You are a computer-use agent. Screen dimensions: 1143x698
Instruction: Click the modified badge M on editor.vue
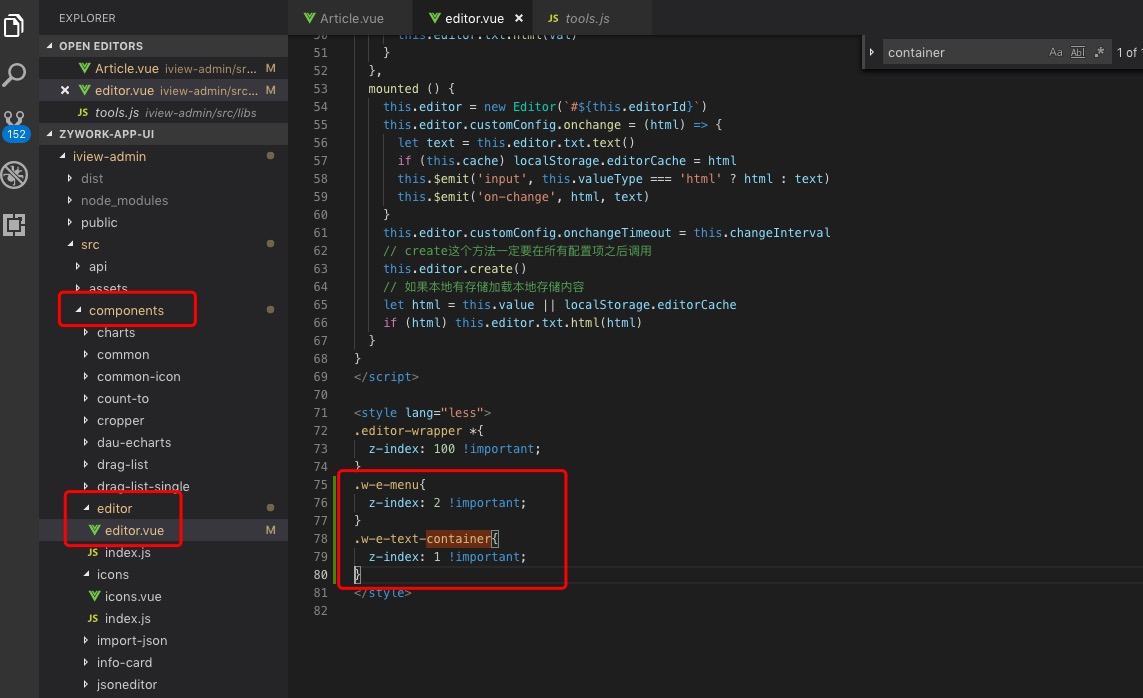coord(270,530)
